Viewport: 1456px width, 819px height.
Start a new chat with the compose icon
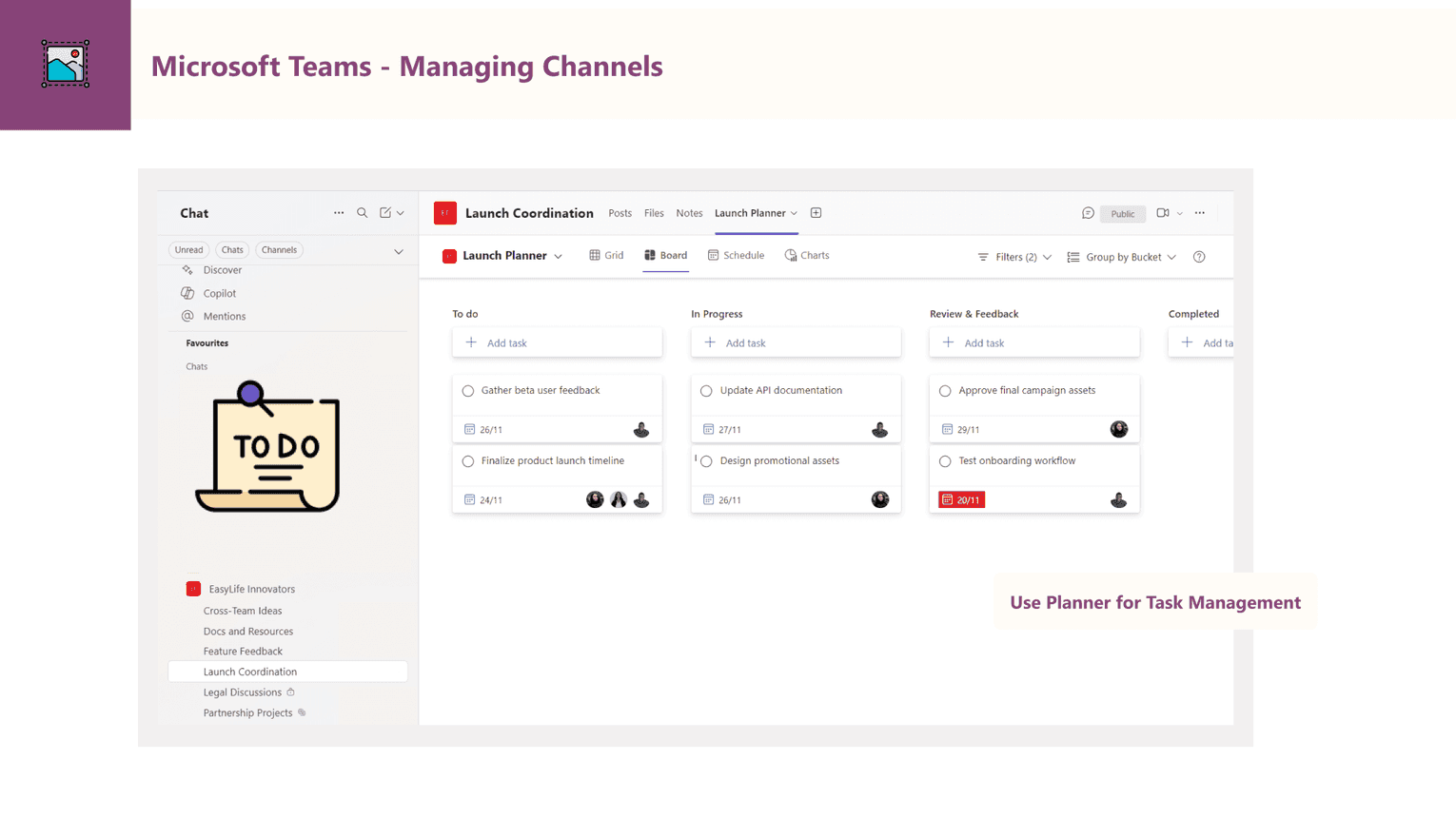point(385,213)
